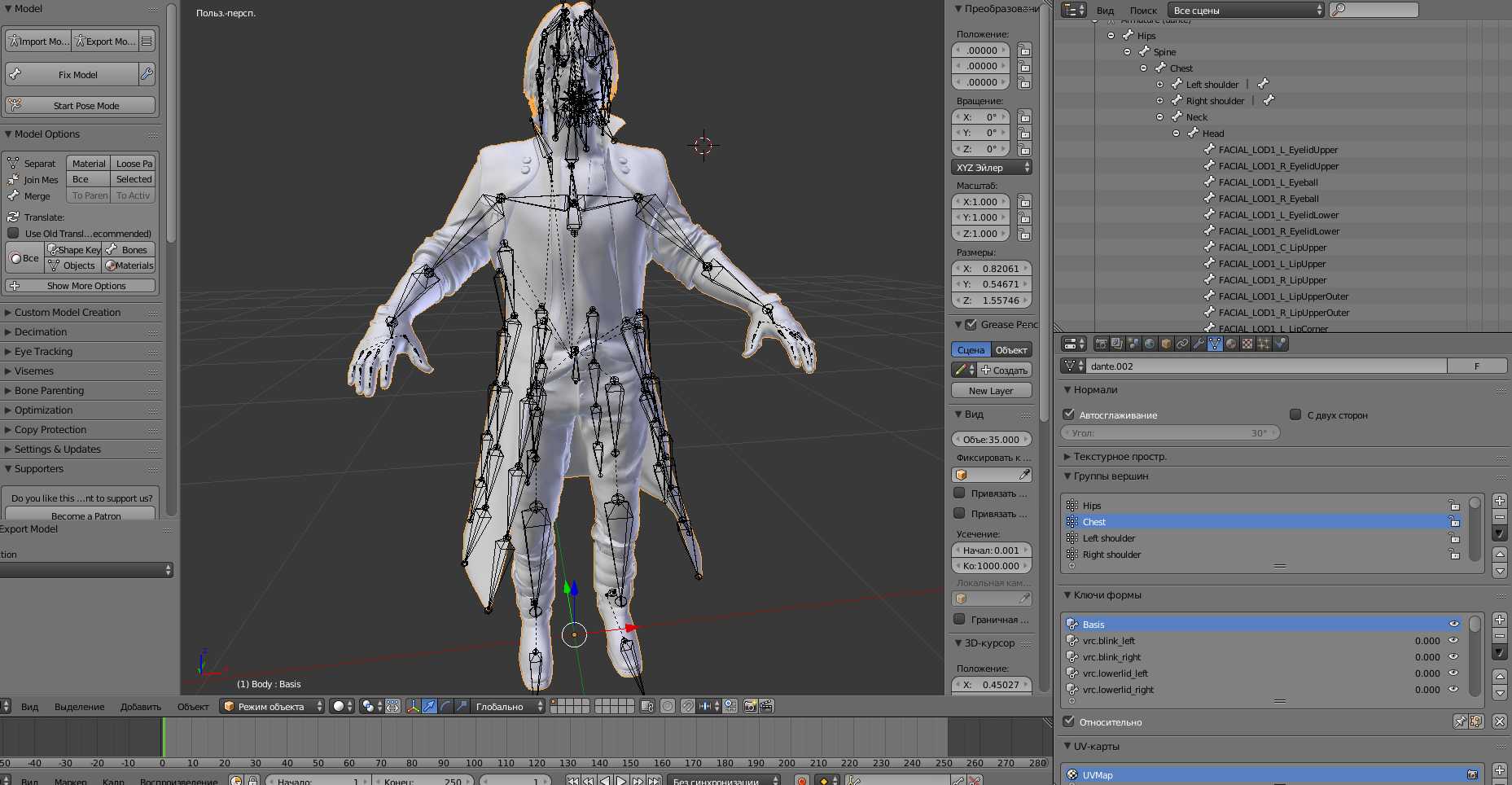
Task: Click the wrench icon beside Fix Model
Action: tap(147, 74)
